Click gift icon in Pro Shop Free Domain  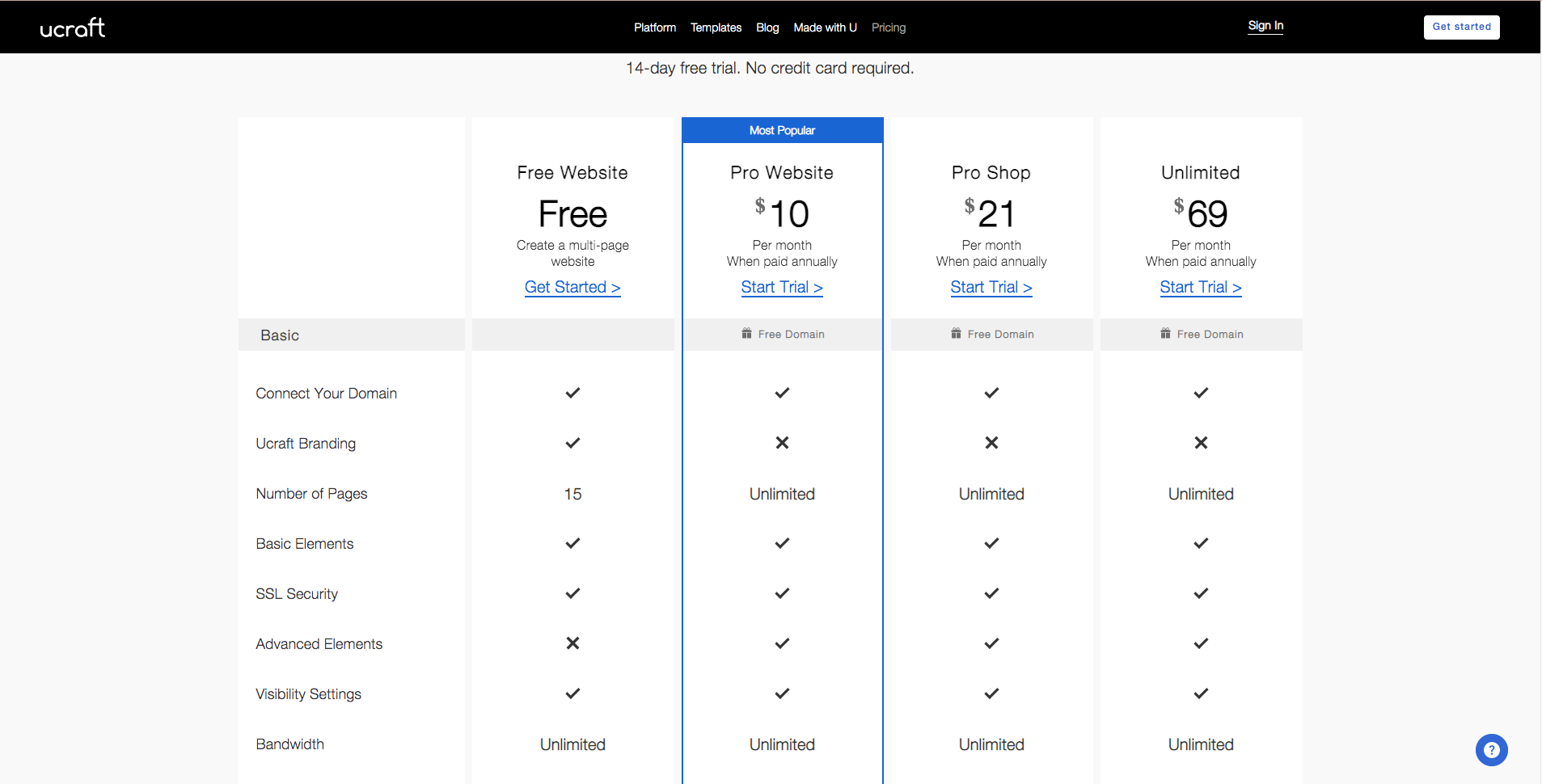pos(956,334)
